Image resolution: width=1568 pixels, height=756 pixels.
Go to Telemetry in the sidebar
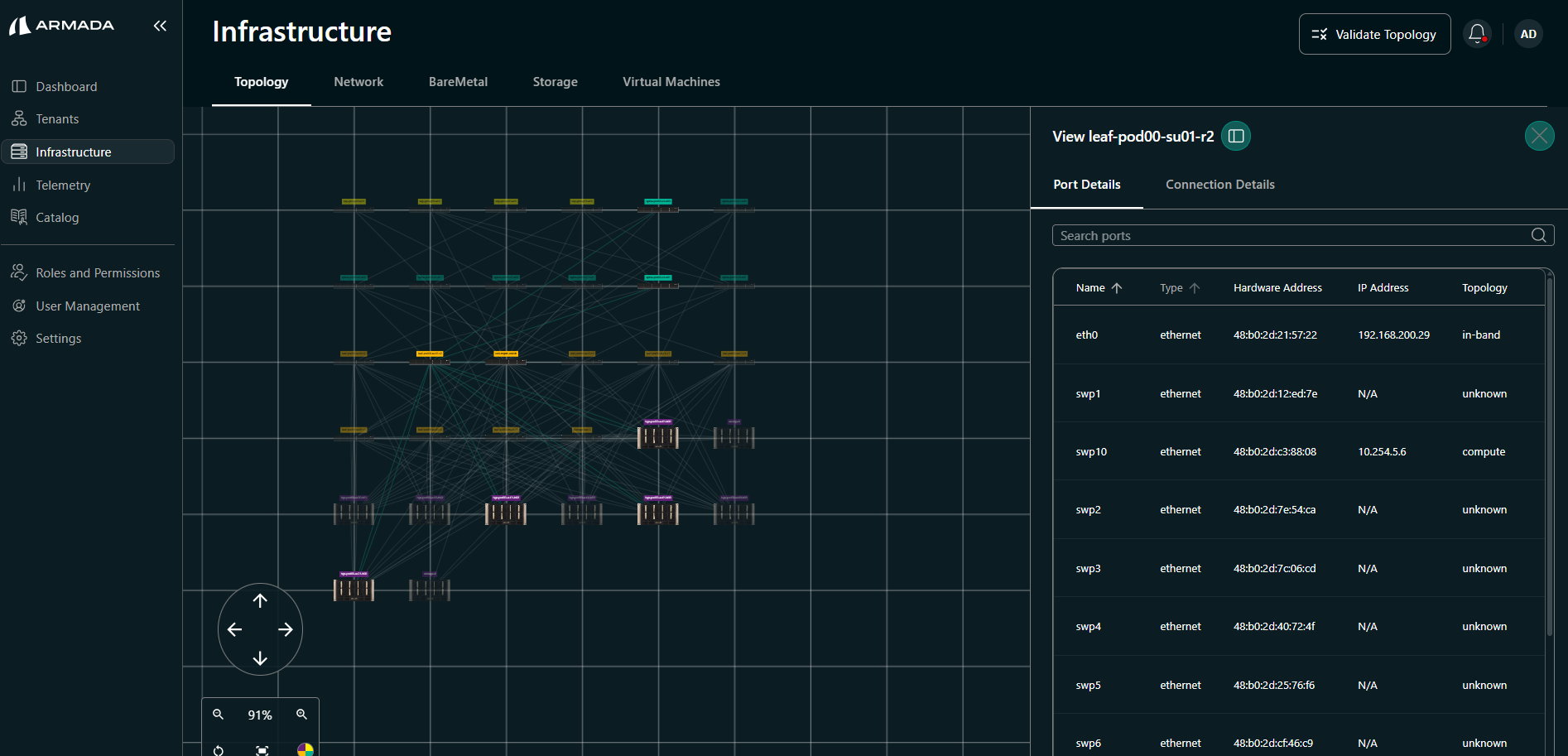63,185
